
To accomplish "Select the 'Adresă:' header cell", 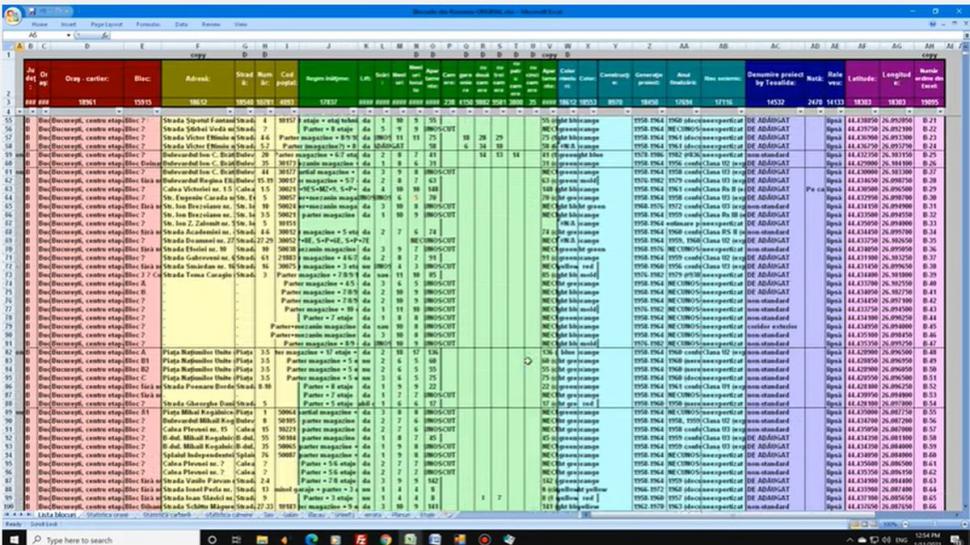I will [198, 79].
